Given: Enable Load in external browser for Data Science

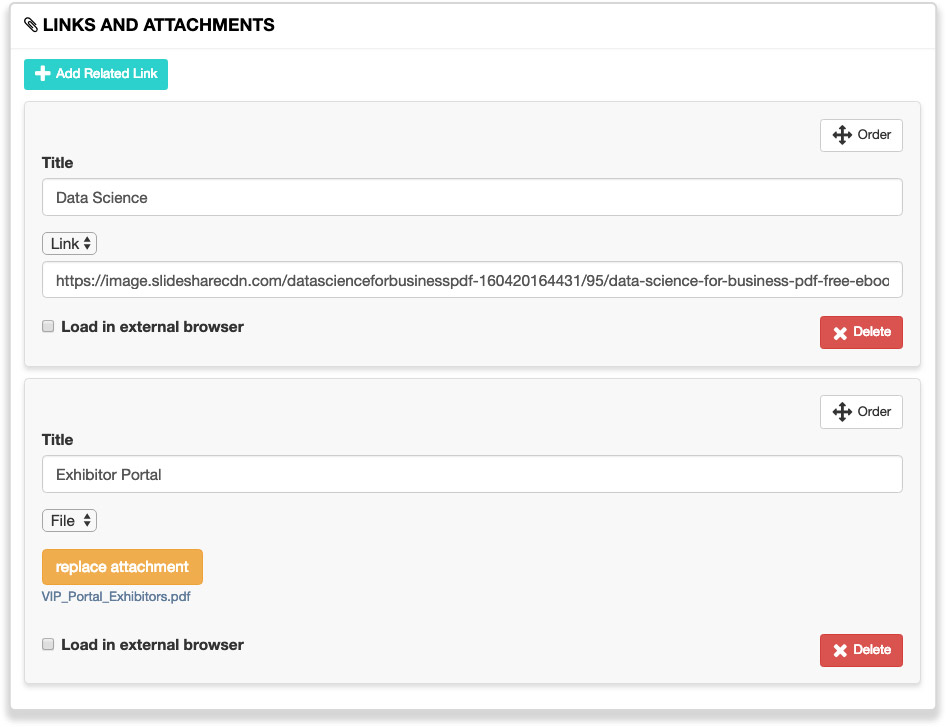Looking at the screenshot, I should coord(48,326).
